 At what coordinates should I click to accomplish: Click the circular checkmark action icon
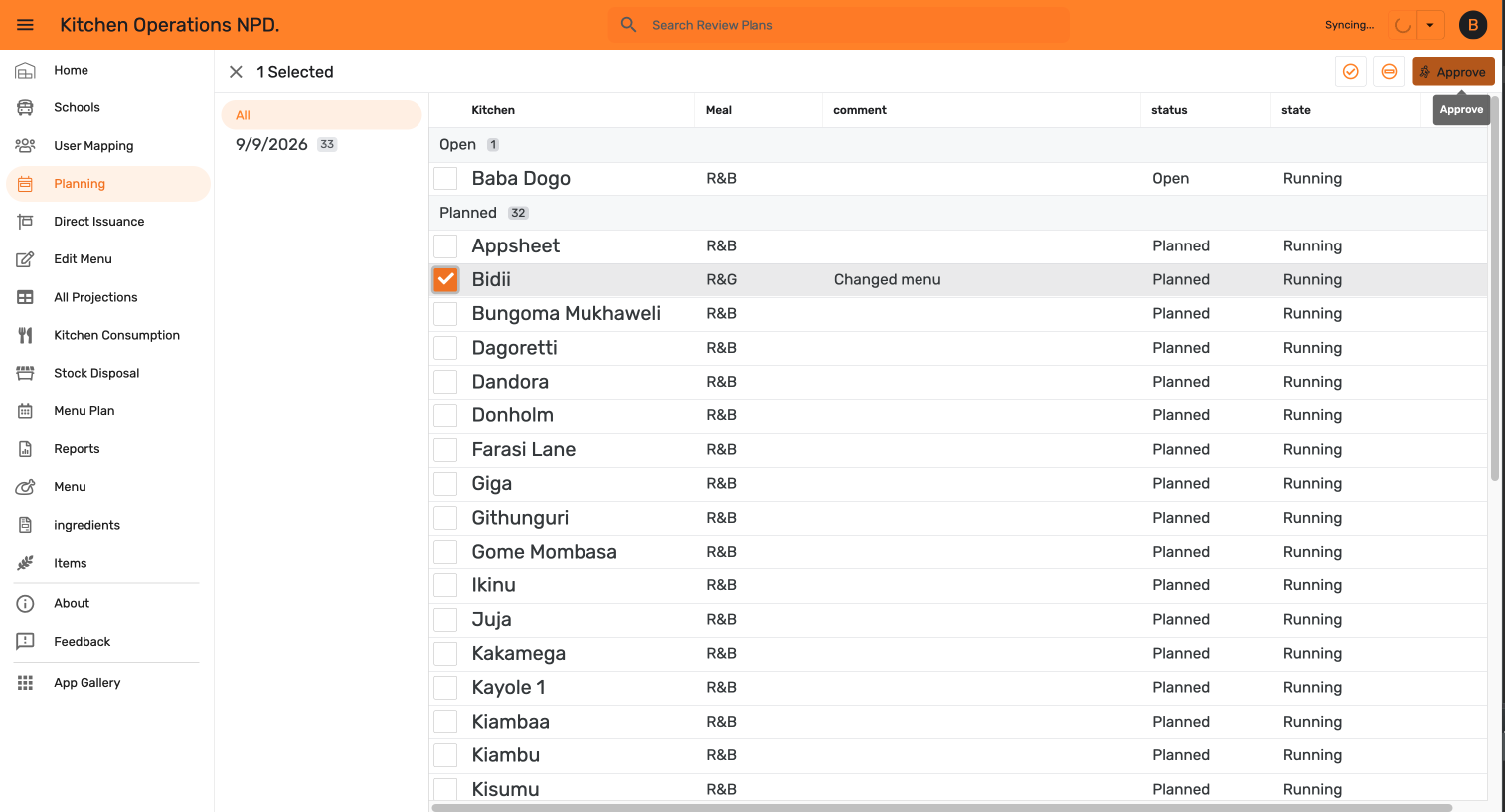(x=1350, y=72)
